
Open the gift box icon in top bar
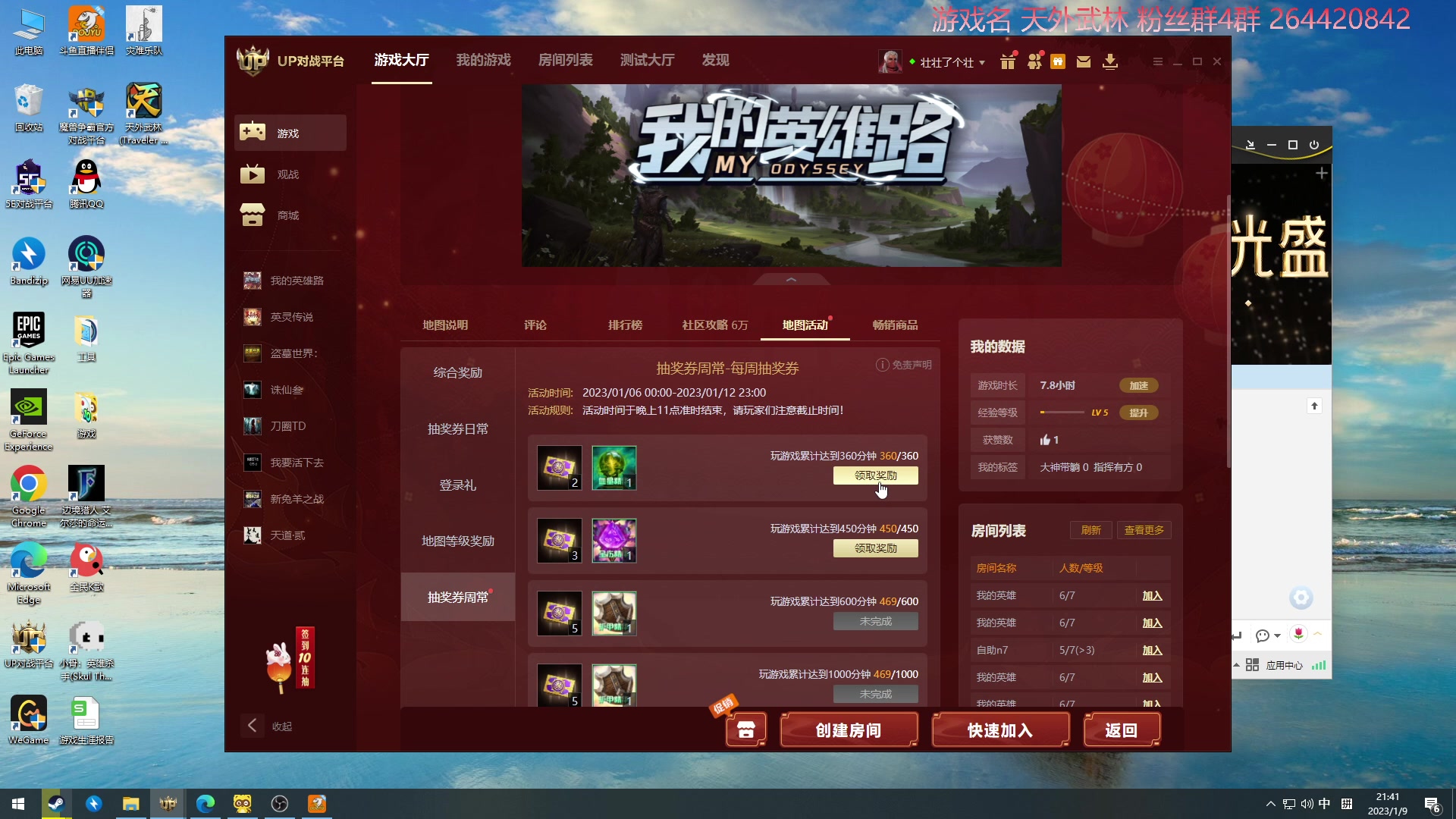click(x=1007, y=61)
